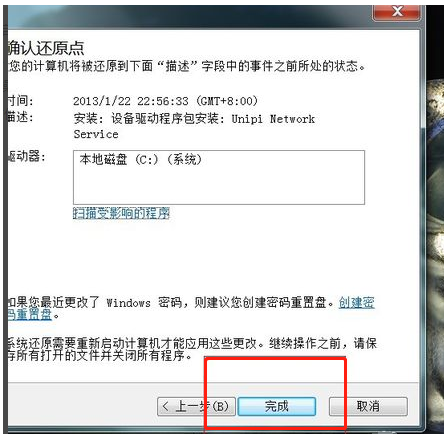Click the sentence about 您的计算机将被还原
Screen dimensions: 444x434
tap(186, 66)
